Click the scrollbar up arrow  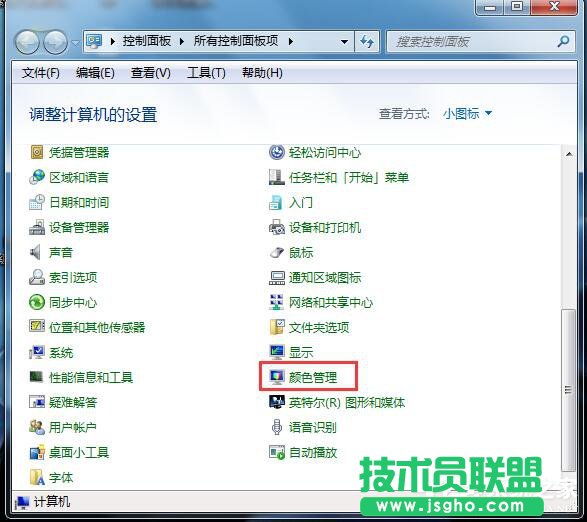point(569,154)
